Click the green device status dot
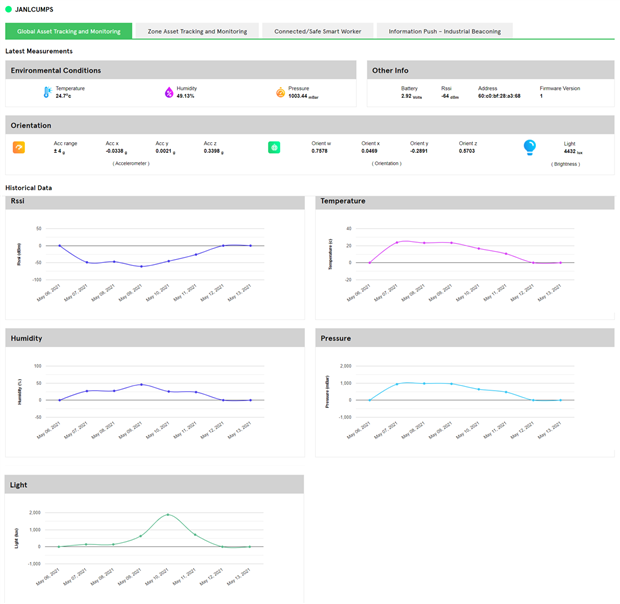This screenshot has height=604, width=620. (x=9, y=9)
